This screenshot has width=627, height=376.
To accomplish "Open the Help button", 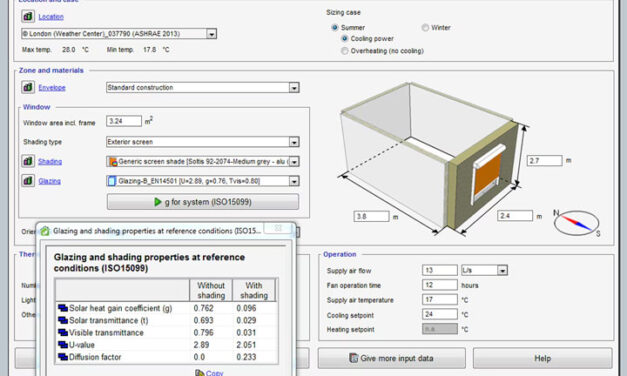I will pos(542,358).
